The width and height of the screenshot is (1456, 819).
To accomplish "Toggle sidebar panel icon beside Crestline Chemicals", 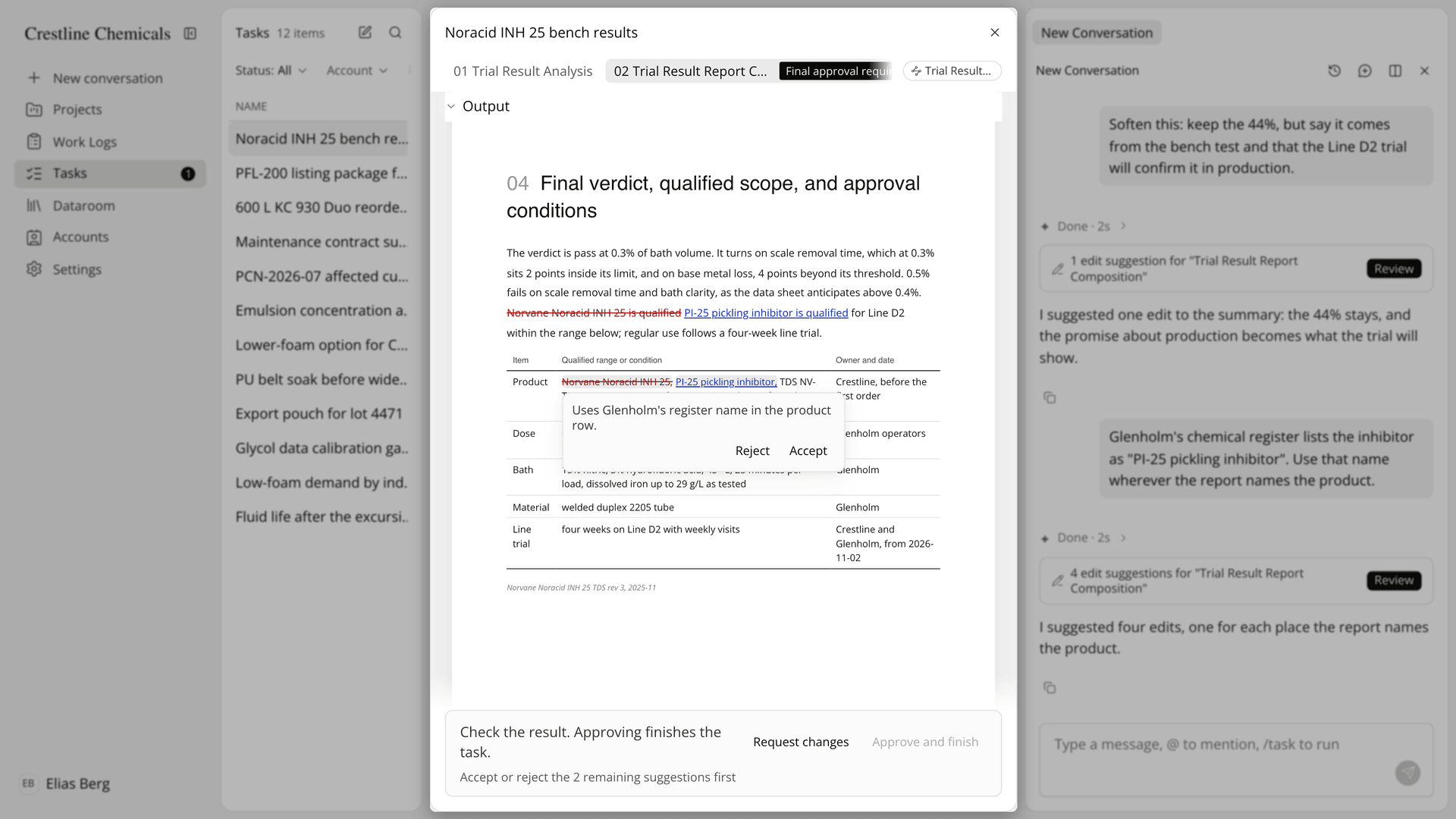I will pyautogui.click(x=190, y=33).
